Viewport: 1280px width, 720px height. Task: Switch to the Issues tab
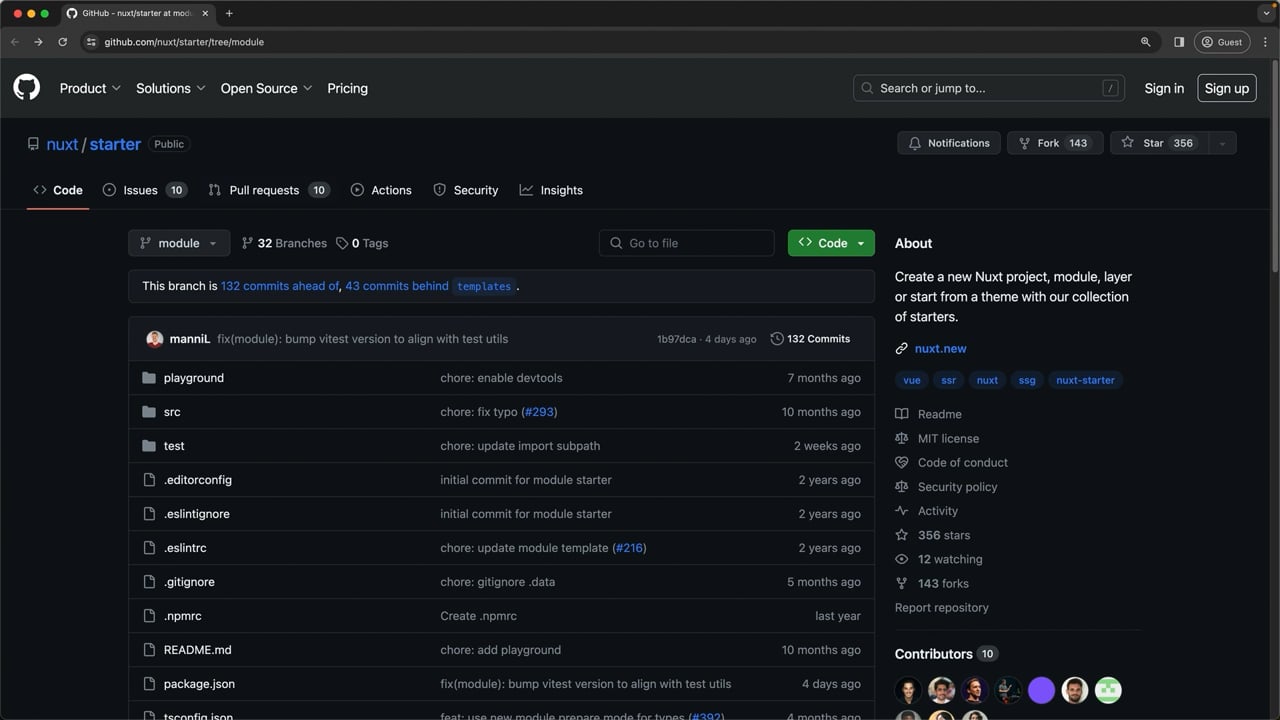click(x=145, y=190)
